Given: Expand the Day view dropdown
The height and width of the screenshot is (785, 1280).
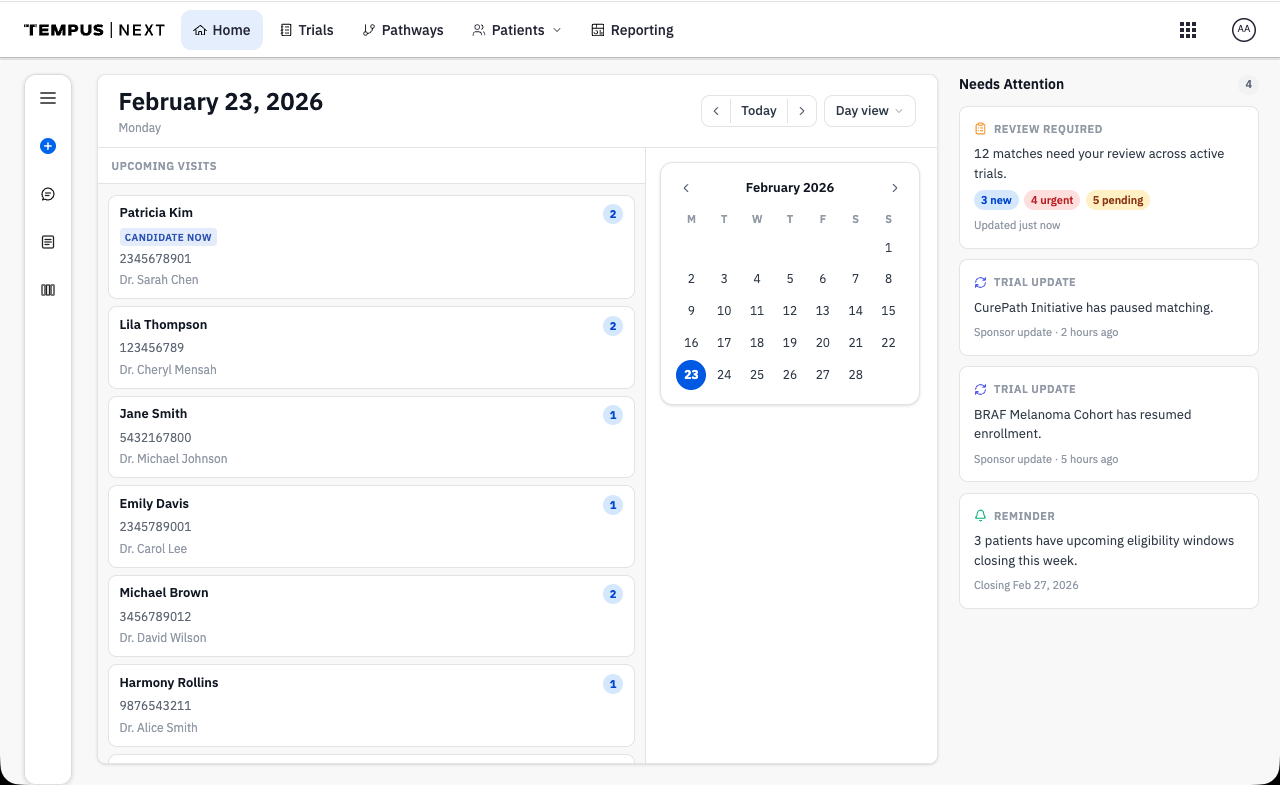Looking at the screenshot, I should pyautogui.click(x=869, y=111).
